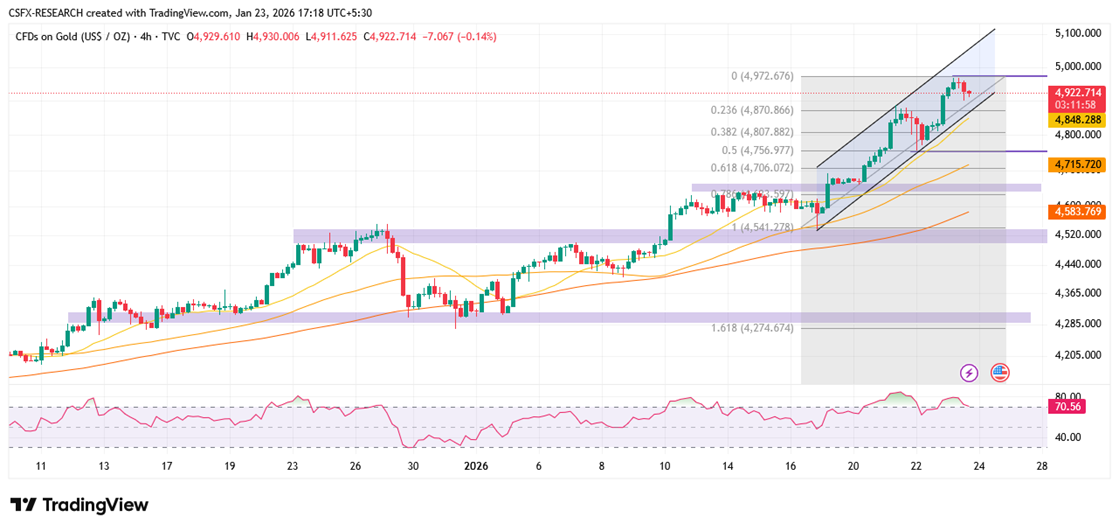Image resolution: width=1119 pixels, height=531 pixels.
Task: Click the purple lightning bolt event icon
Action: (x=968, y=372)
